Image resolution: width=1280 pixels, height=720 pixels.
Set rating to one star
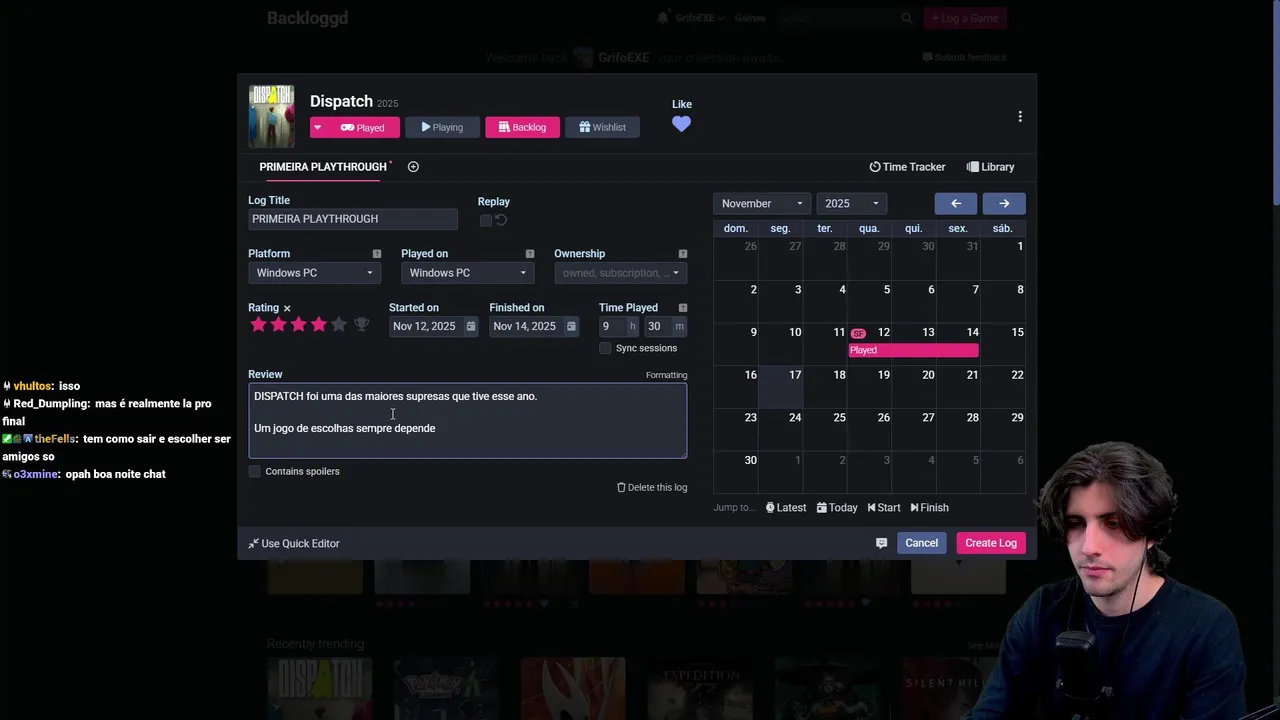point(258,325)
